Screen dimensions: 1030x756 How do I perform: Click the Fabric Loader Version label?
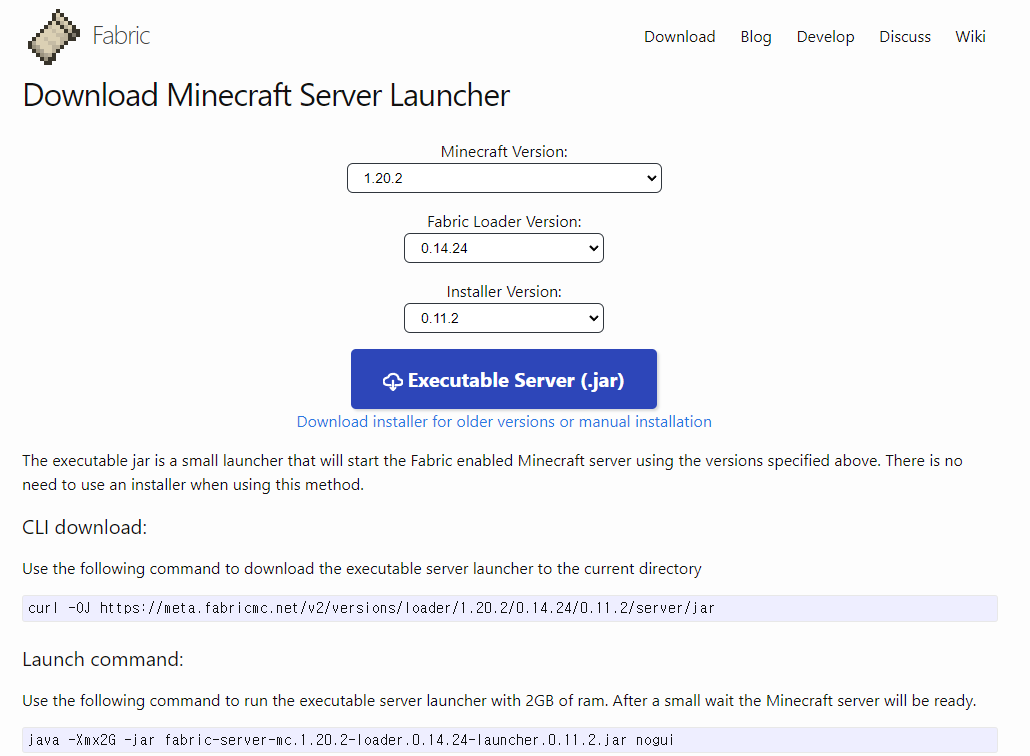click(x=504, y=222)
